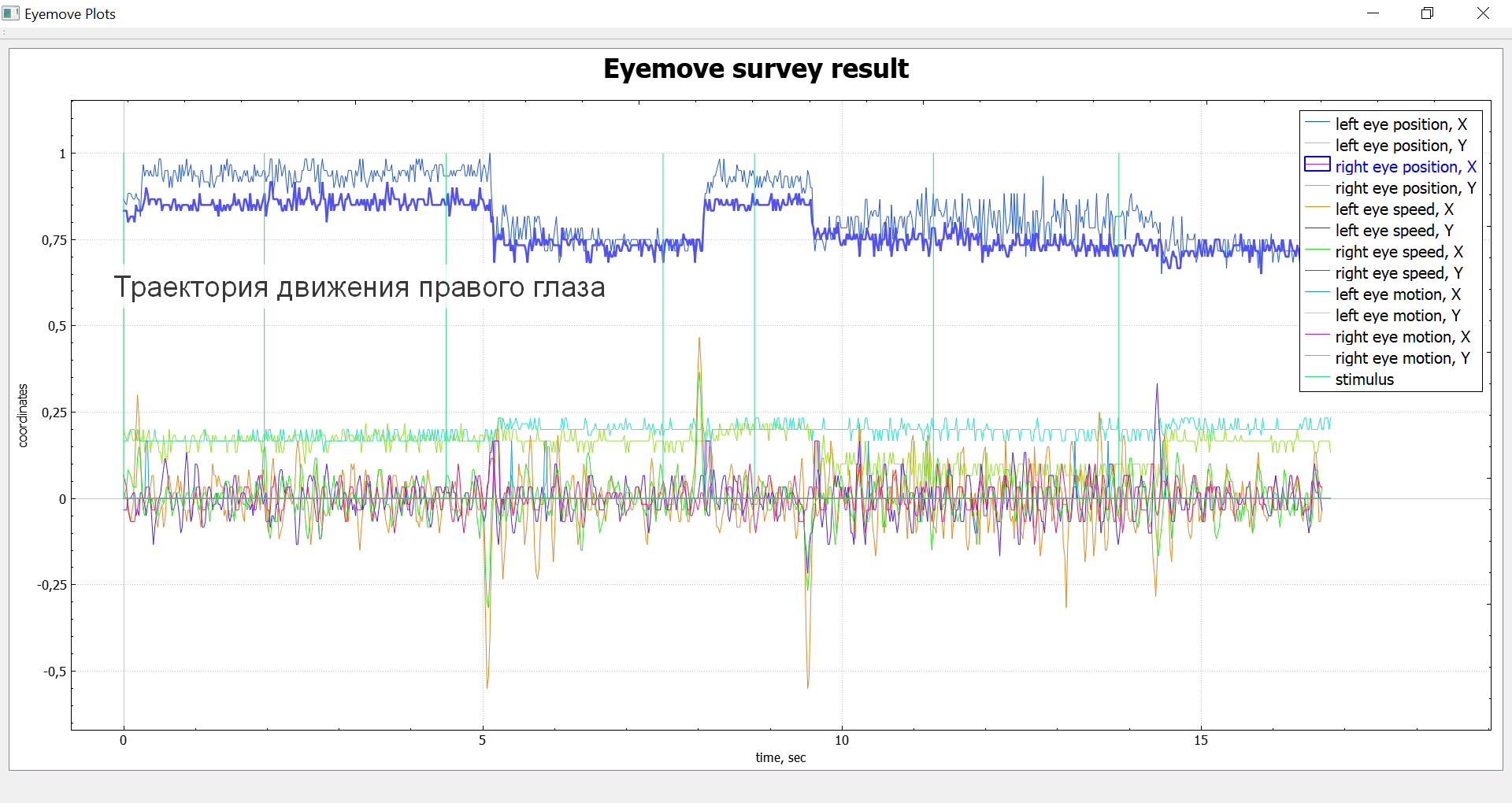Click the orange "left eye speed, X" legend entry
Image resolution: width=1512 pixels, height=803 pixels.
pyautogui.click(x=1394, y=209)
